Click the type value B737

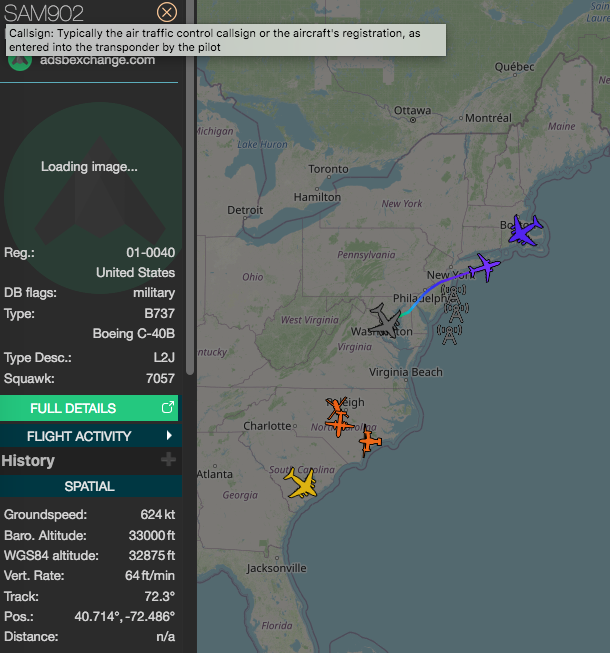point(159,313)
